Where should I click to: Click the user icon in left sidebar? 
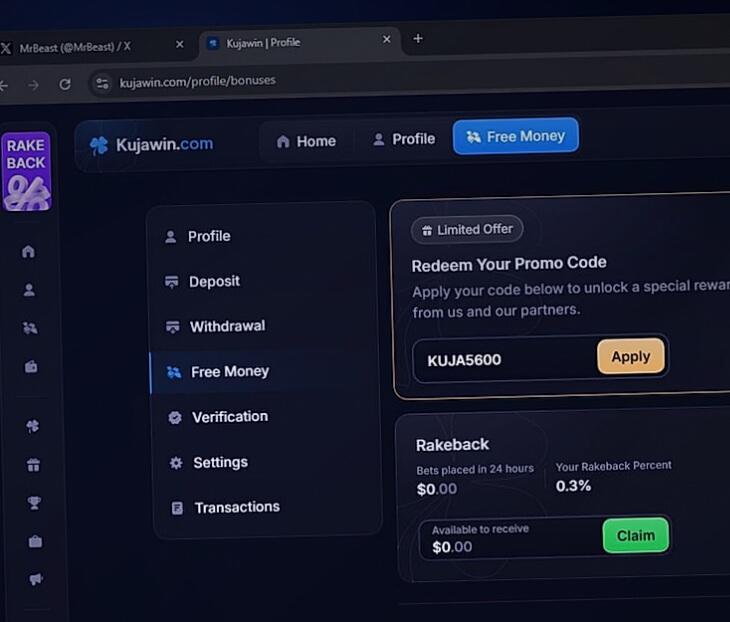point(29,290)
